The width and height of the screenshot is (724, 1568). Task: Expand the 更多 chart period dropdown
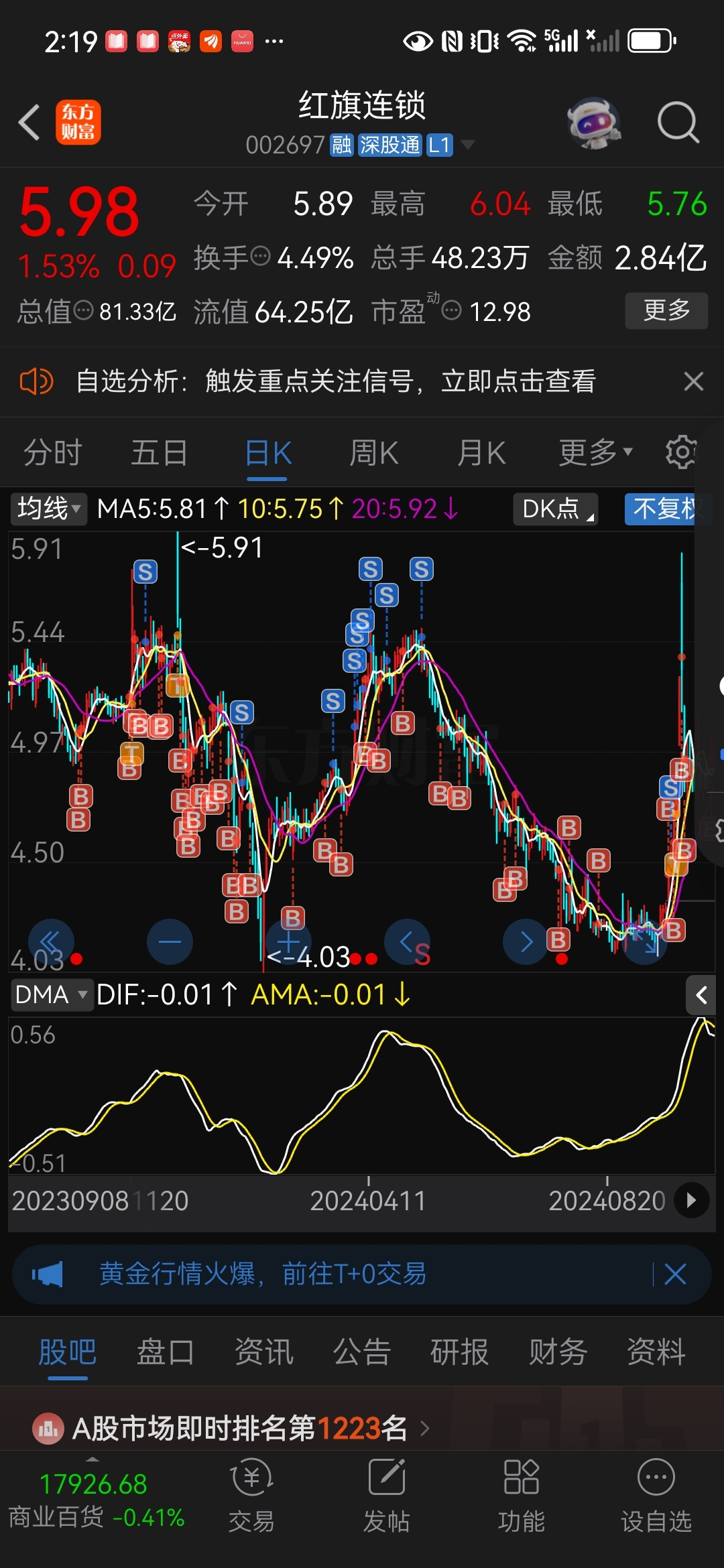(596, 453)
